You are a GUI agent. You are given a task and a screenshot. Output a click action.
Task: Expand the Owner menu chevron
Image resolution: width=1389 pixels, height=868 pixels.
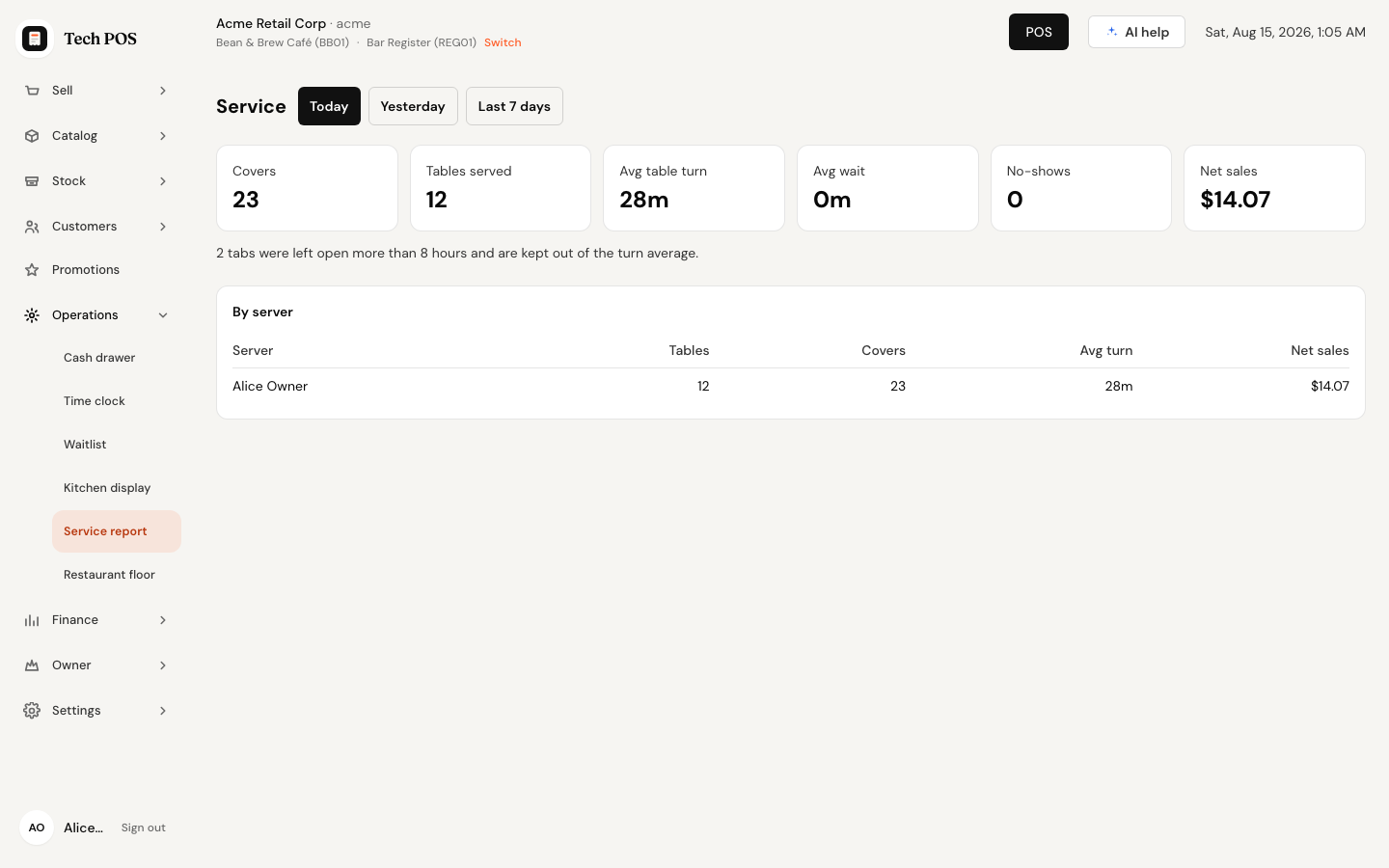click(163, 665)
